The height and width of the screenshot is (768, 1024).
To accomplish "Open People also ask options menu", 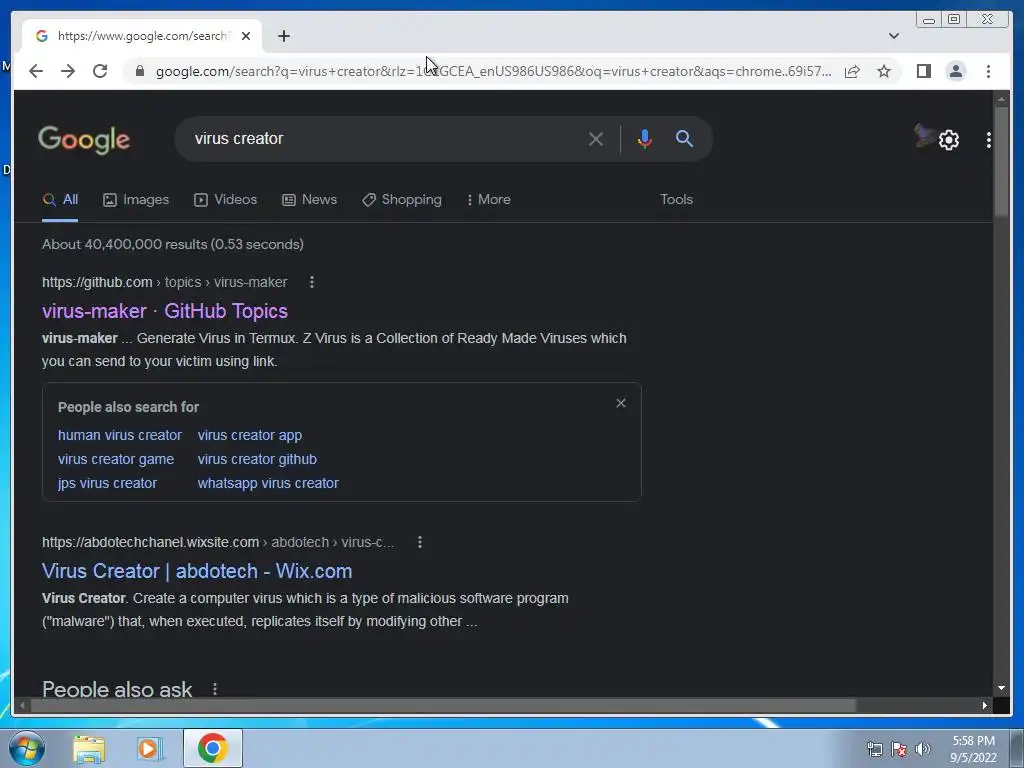I will click(x=215, y=688).
